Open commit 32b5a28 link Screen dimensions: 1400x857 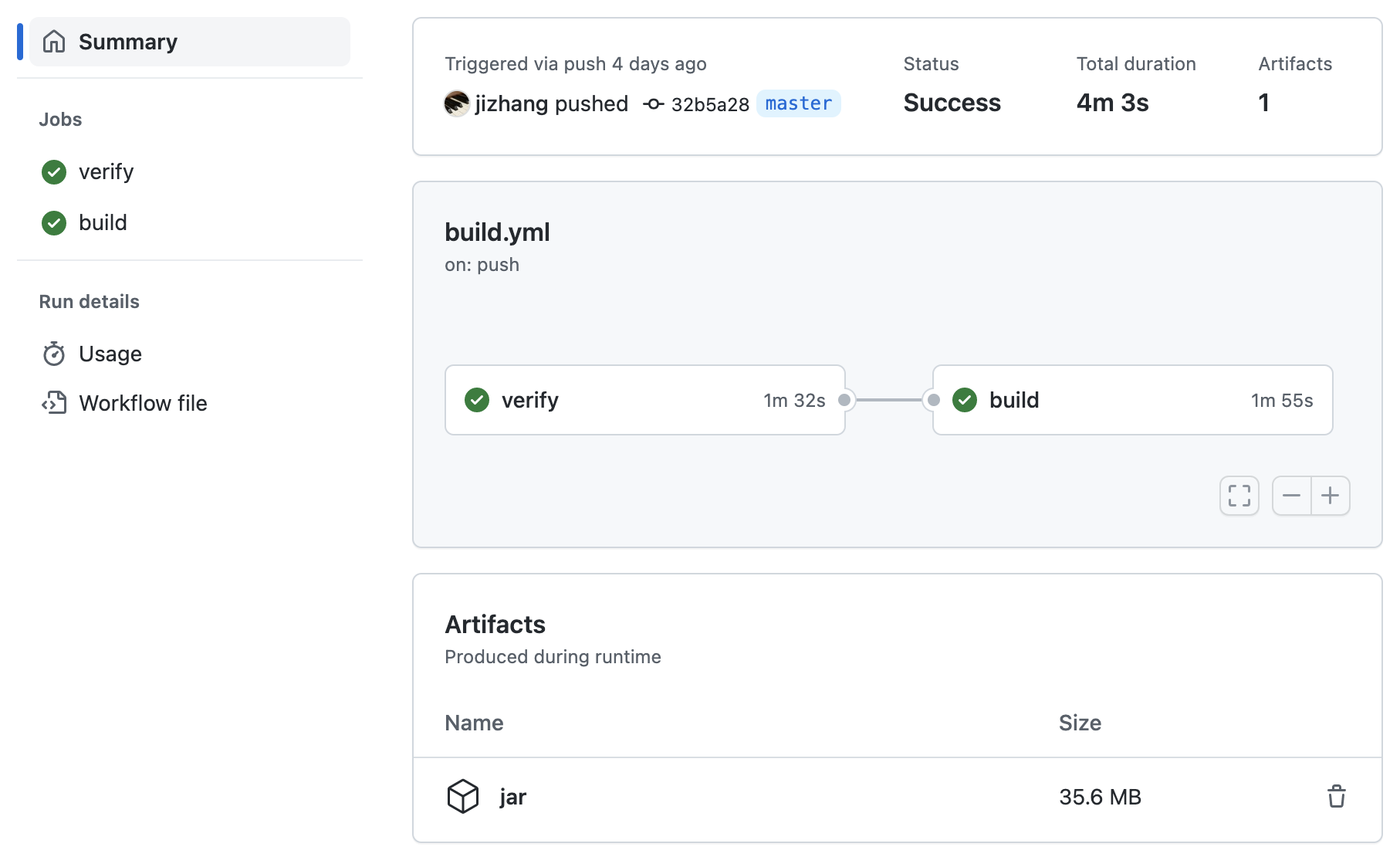click(x=709, y=104)
